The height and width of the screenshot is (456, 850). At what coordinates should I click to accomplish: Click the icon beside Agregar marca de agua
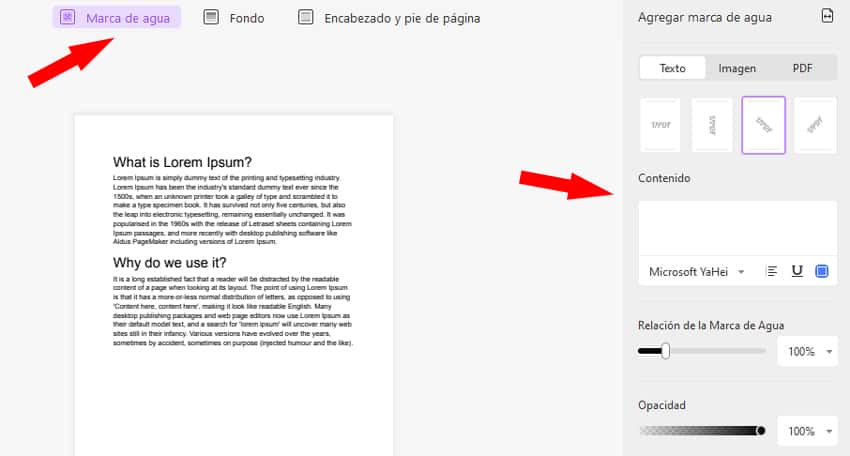tap(827, 16)
